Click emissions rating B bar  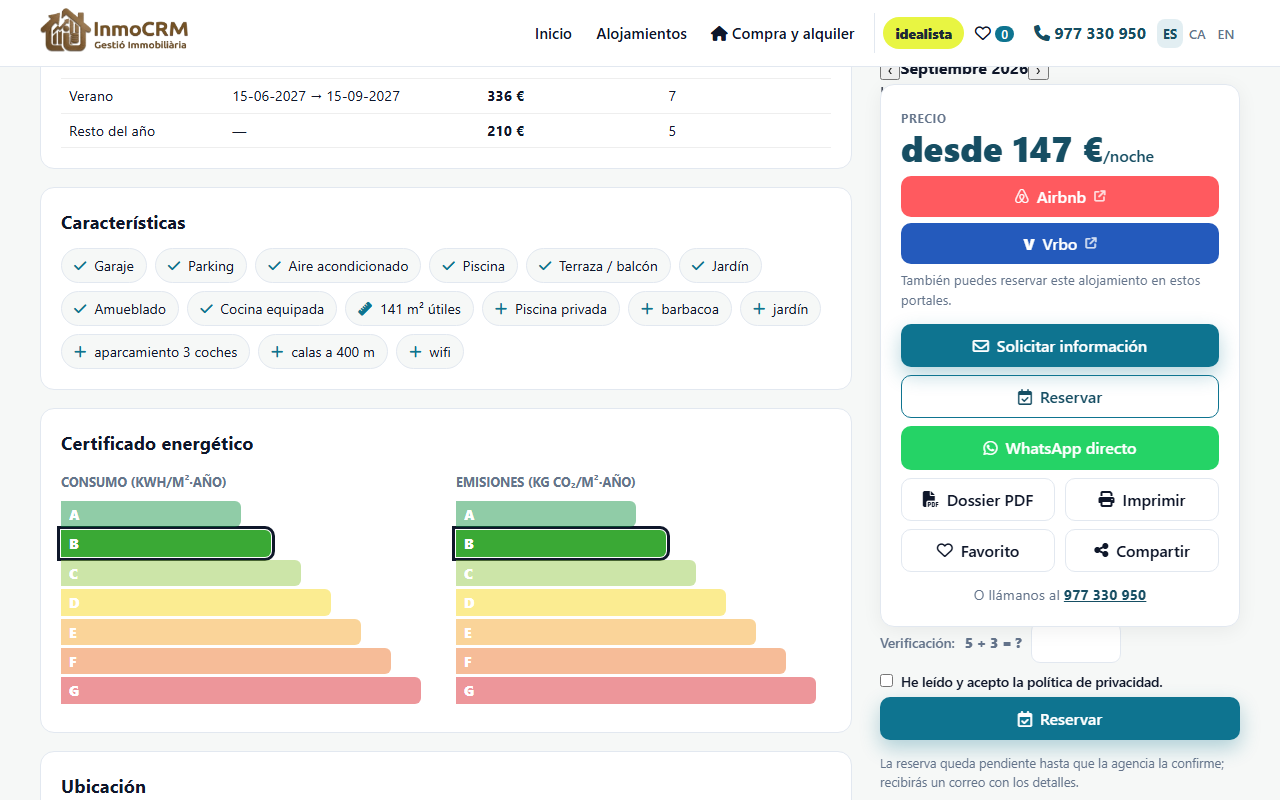[x=561, y=544]
